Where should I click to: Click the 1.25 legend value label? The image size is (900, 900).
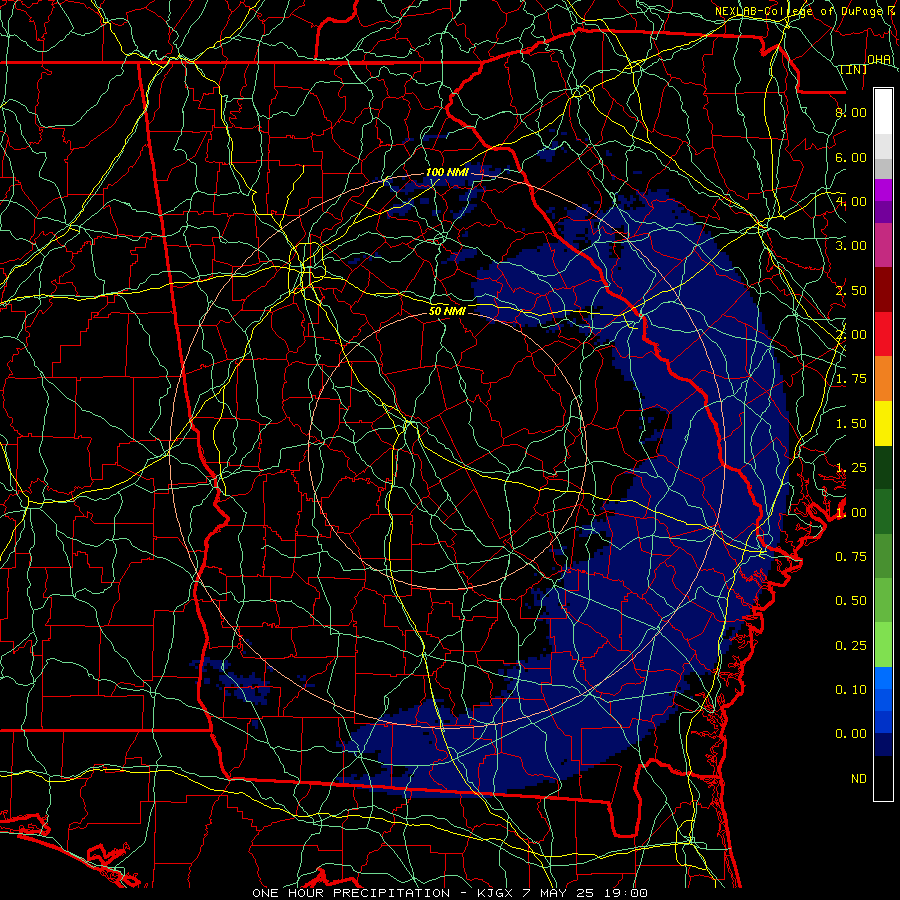(x=851, y=468)
